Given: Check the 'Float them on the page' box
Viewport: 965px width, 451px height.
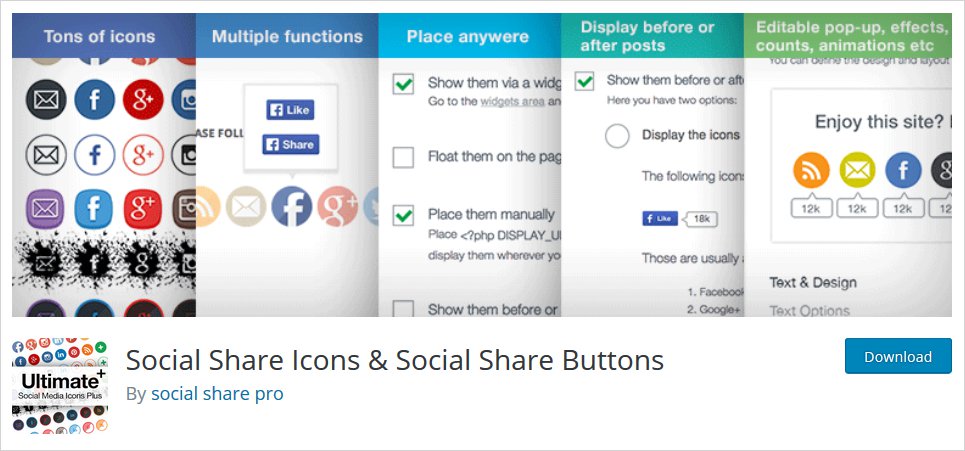Looking at the screenshot, I should [403, 157].
